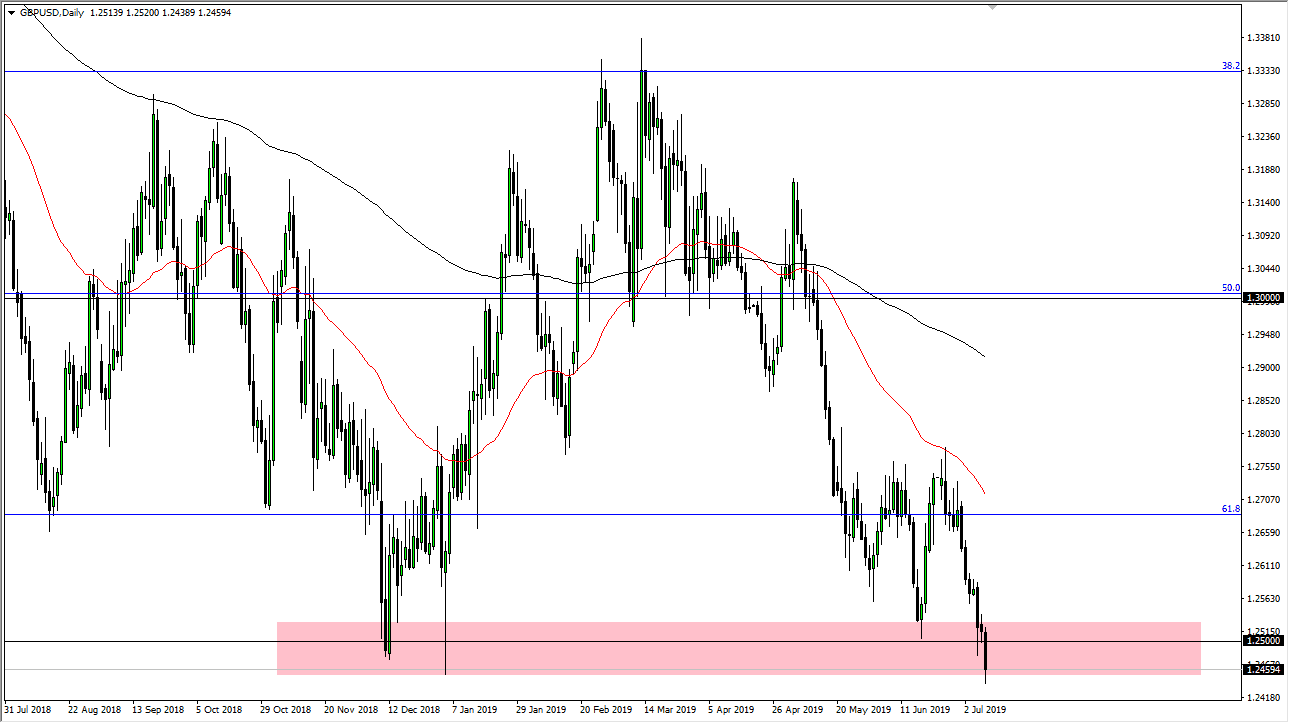Image resolution: width=1289 pixels, height=723 pixels.
Task: Click the 31 Jul 2018 date label
Action: point(27,709)
